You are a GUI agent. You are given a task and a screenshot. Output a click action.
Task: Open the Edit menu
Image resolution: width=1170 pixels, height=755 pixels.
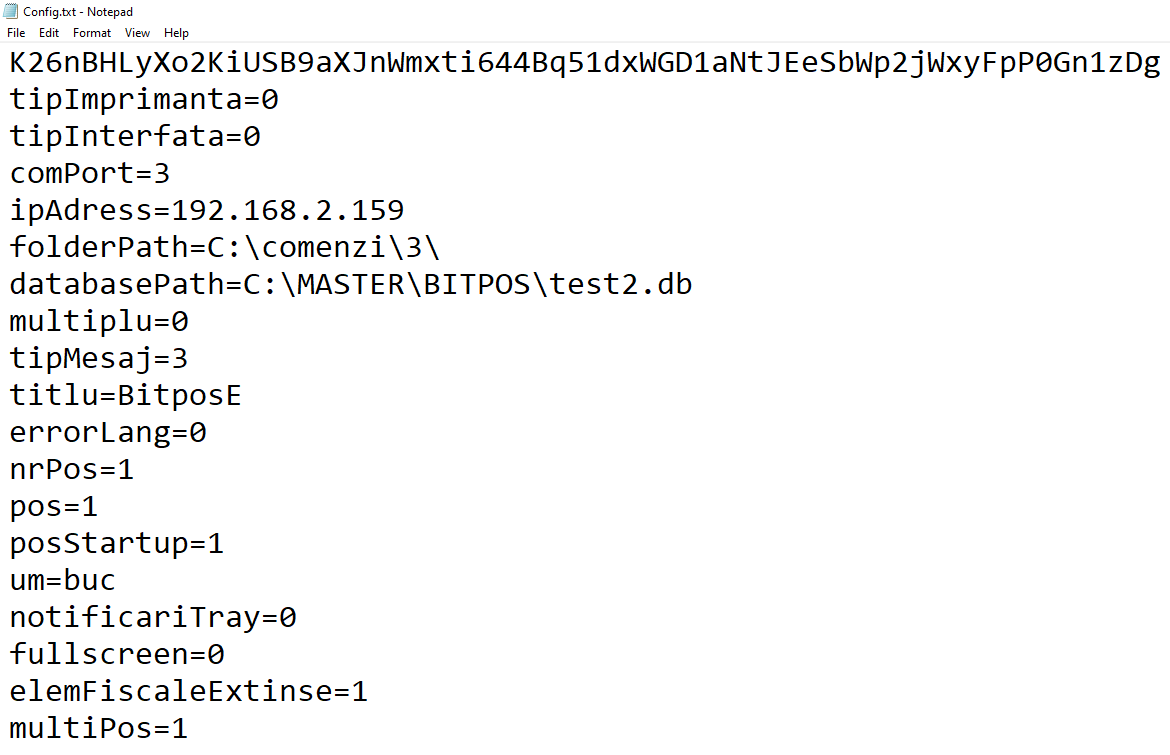click(49, 33)
